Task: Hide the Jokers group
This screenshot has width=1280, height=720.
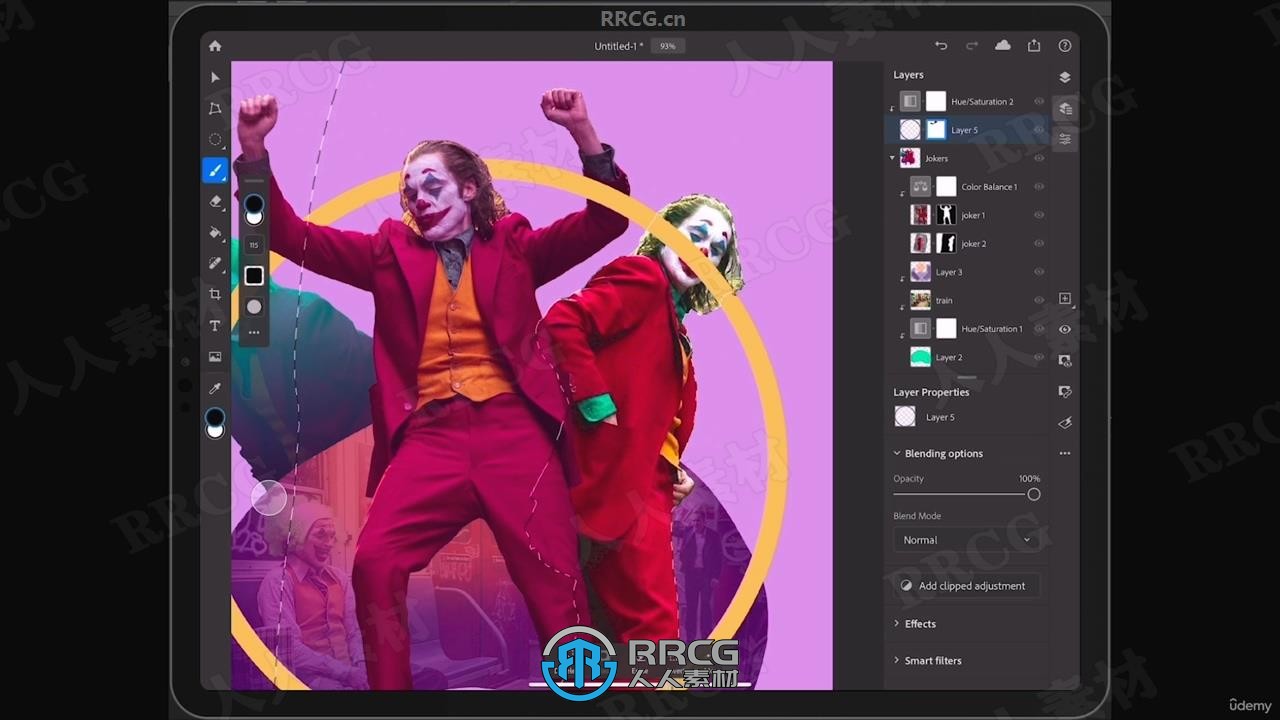Action: pyautogui.click(x=1039, y=158)
